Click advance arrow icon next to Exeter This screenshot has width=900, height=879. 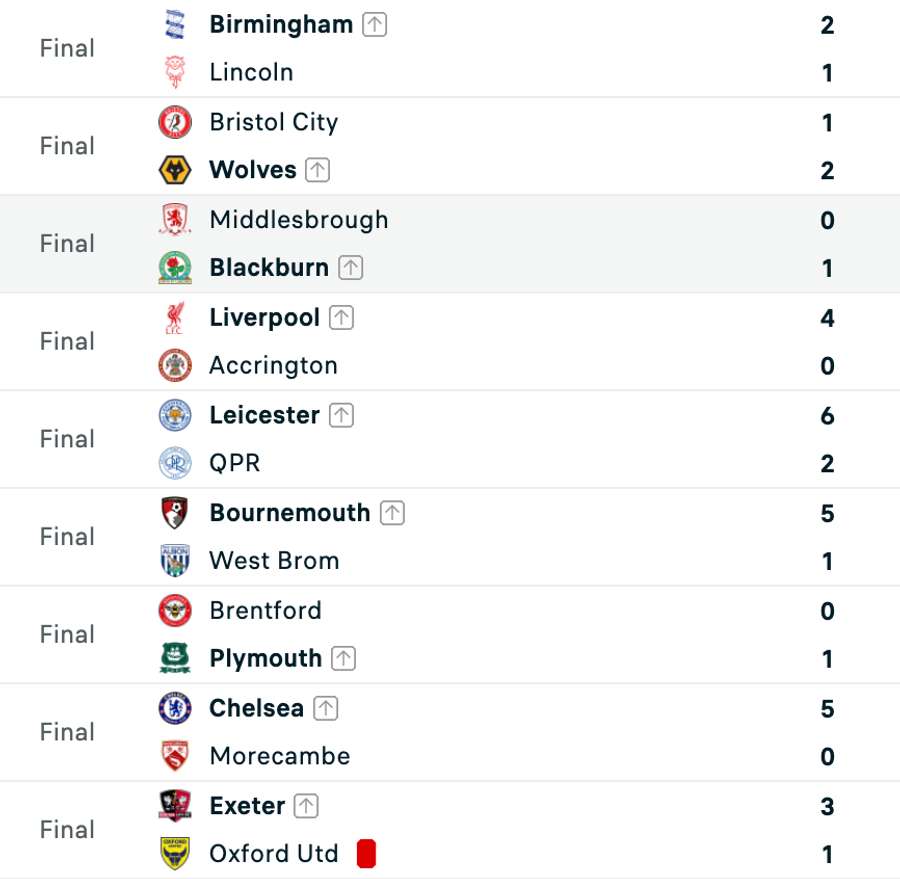pos(306,806)
